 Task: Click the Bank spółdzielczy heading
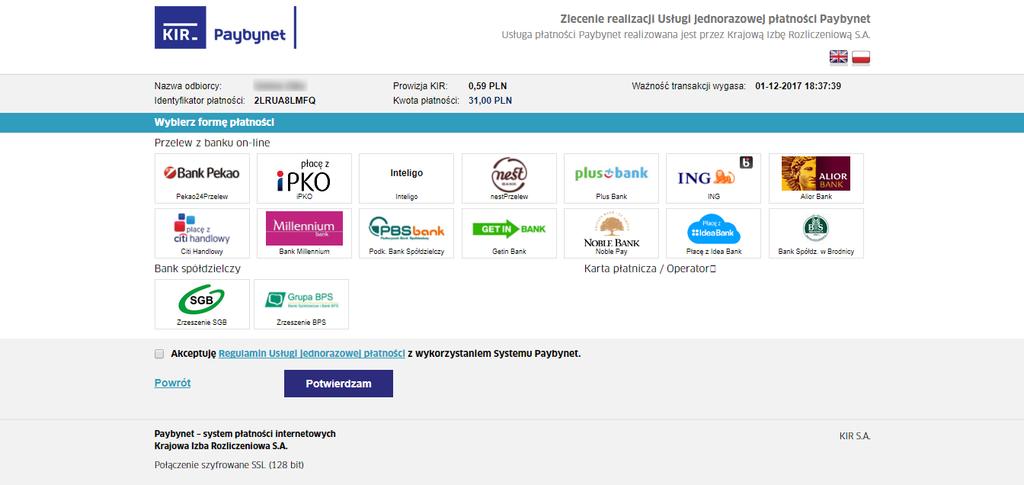(198, 268)
